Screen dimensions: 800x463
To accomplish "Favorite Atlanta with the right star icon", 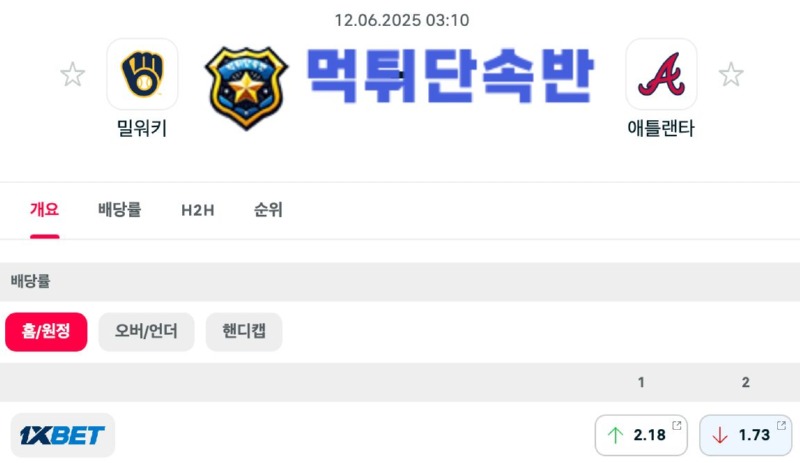I will pos(731,75).
